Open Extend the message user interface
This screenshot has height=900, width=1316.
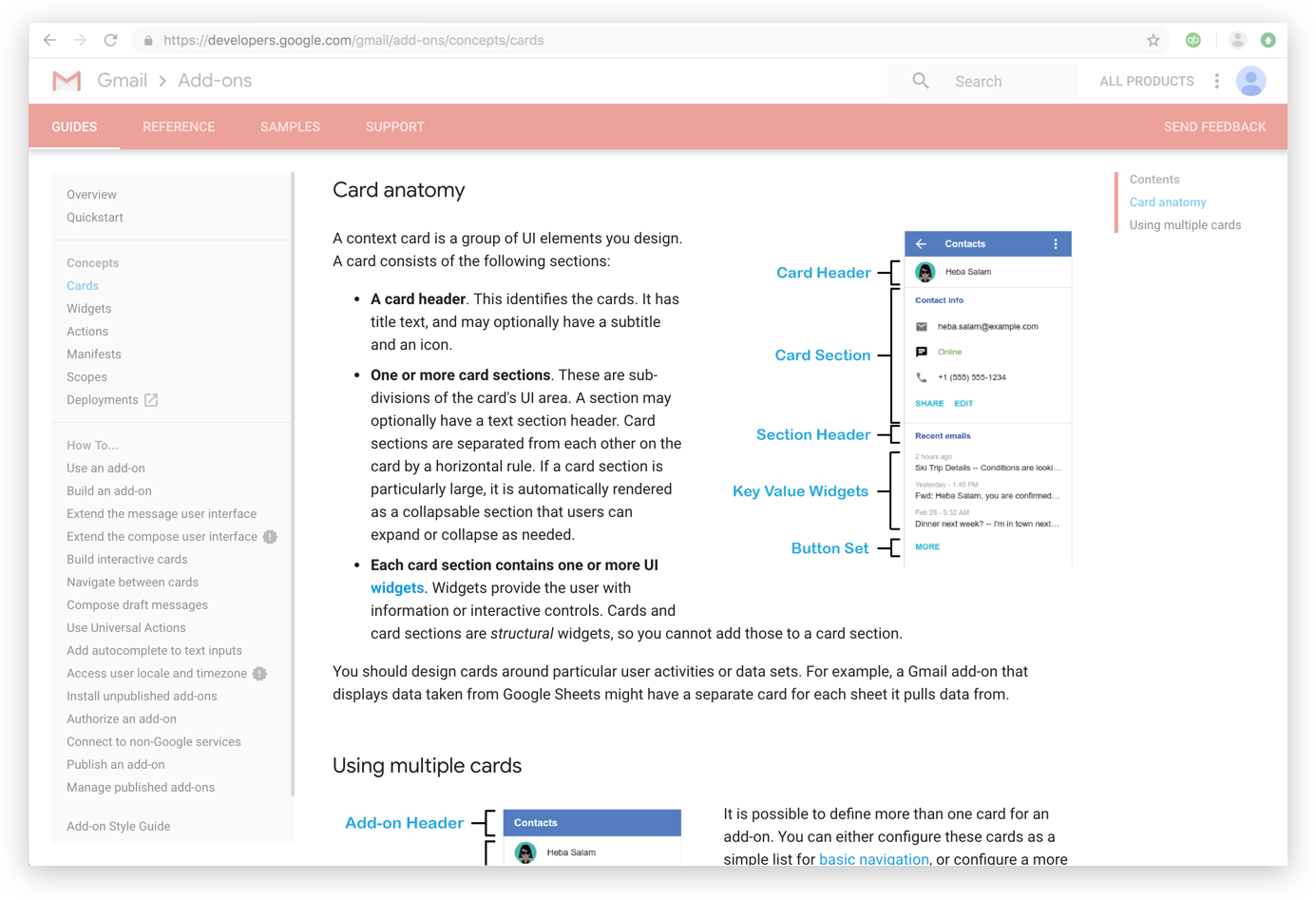click(162, 514)
